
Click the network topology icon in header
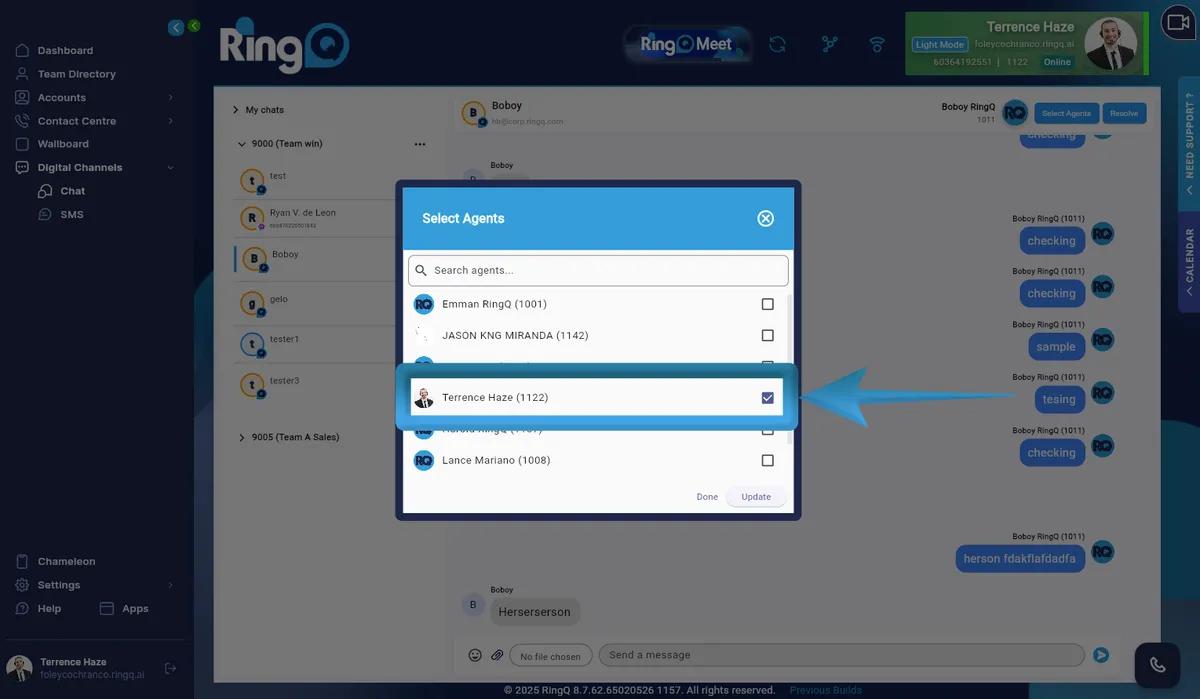829,44
